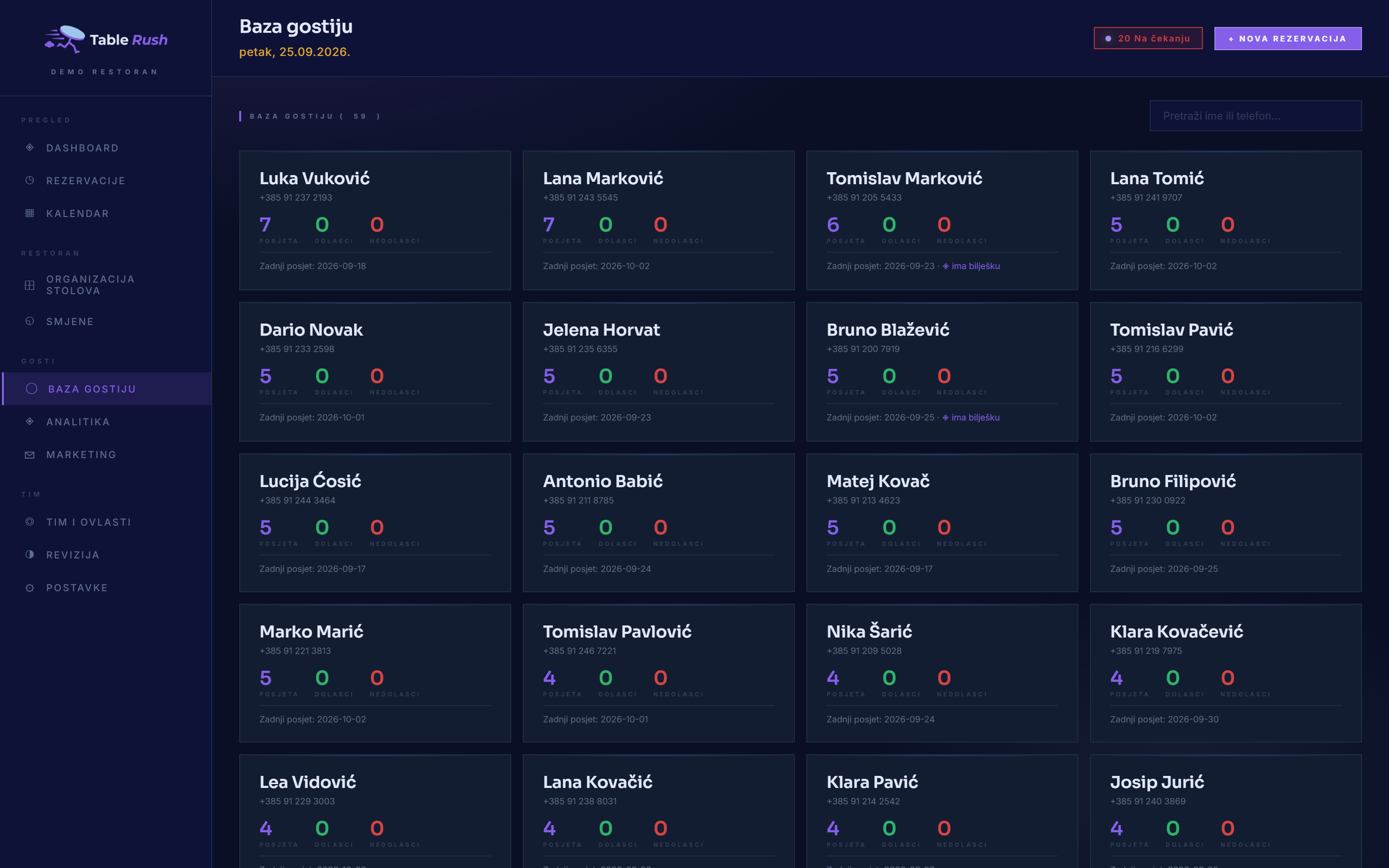
Task: Click Tomislav Pavlović guest name
Action: click(617, 632)
